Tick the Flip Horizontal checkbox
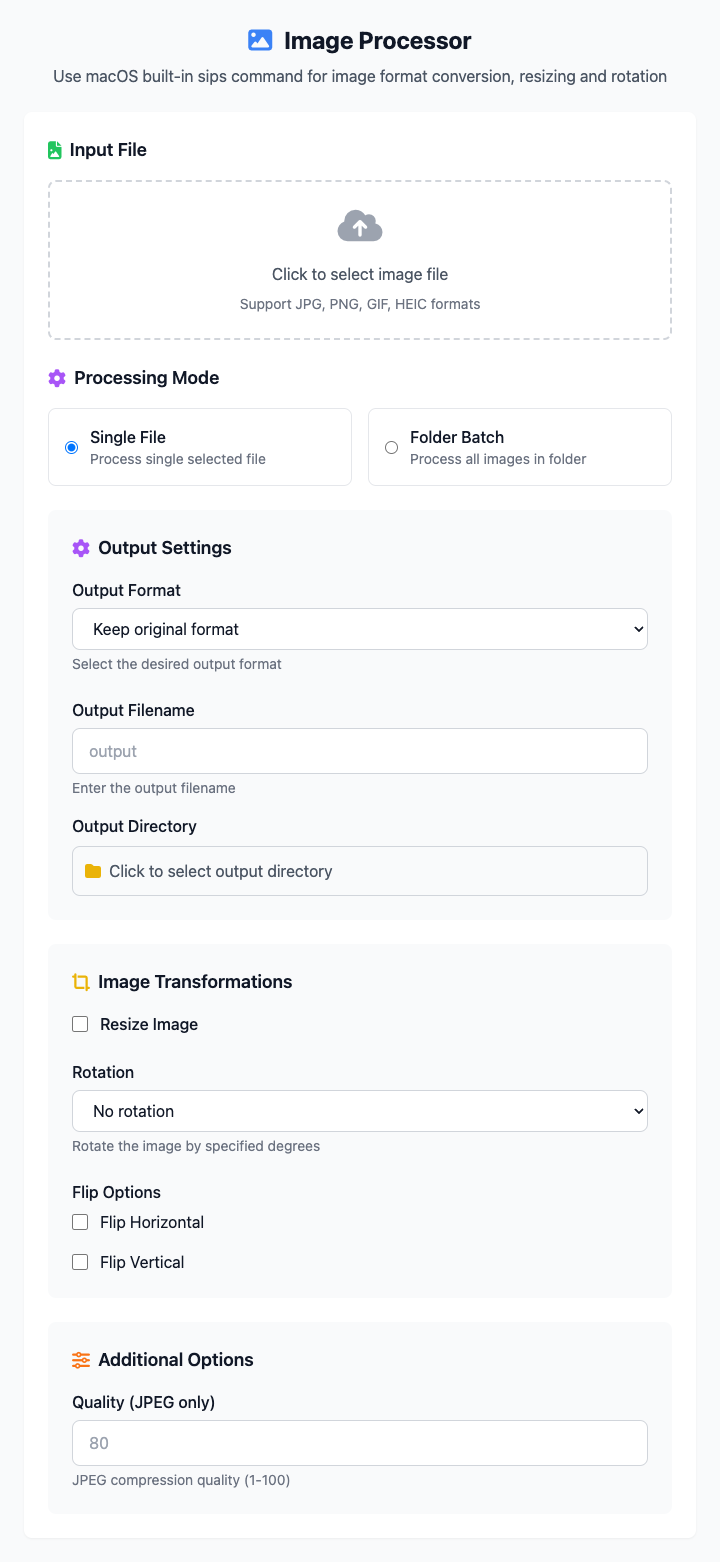Viewport: 720px width, 1562px height. pyautogui.click(x=80, y=1222)
